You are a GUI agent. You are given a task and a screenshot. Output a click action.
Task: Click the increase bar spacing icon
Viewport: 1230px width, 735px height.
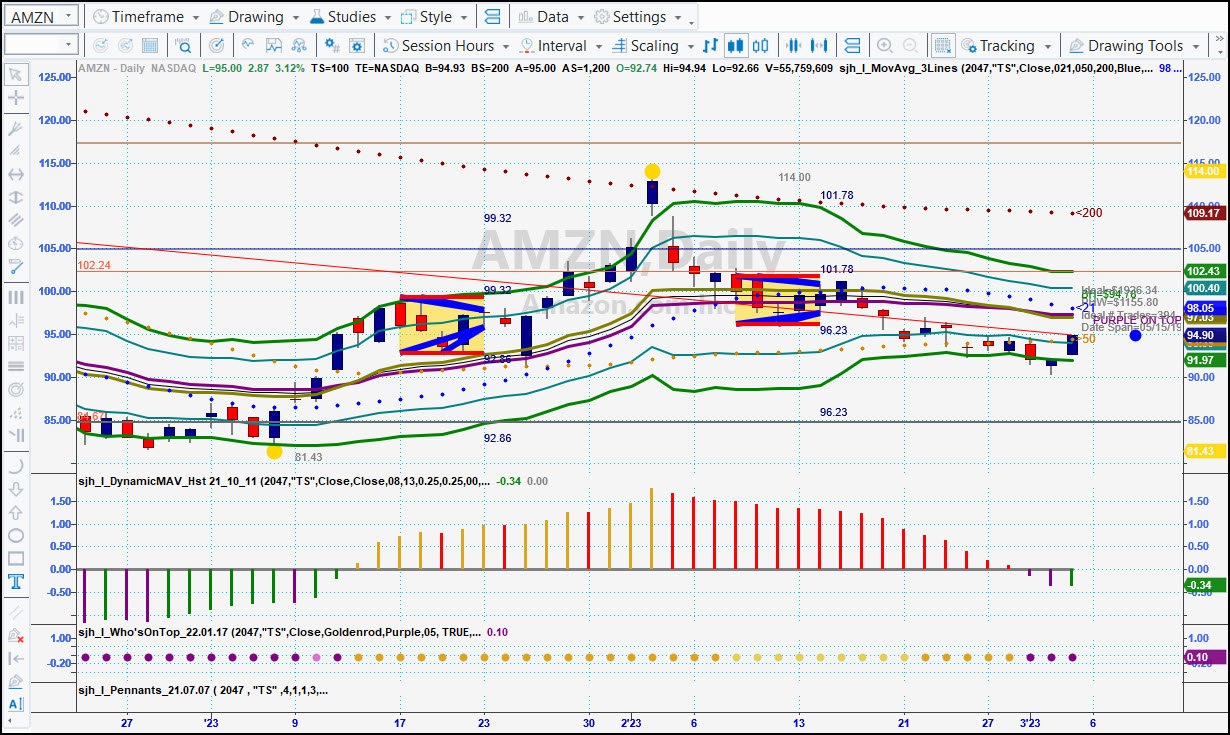[821, 46]
